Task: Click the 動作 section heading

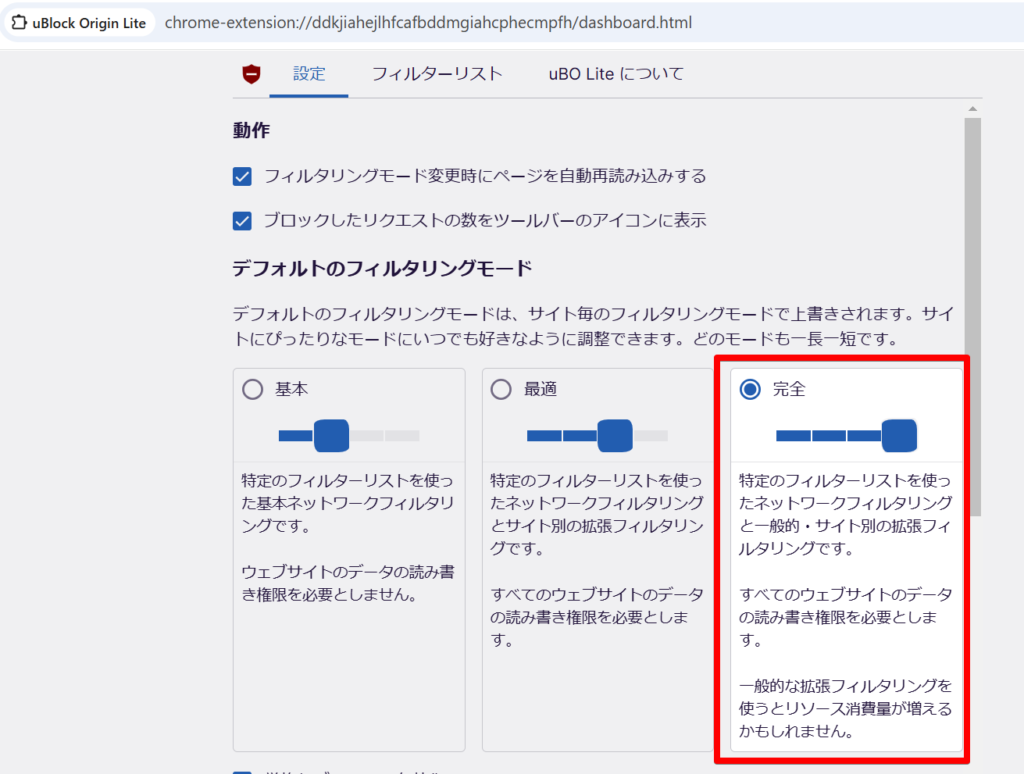Action: click(251, 131)
